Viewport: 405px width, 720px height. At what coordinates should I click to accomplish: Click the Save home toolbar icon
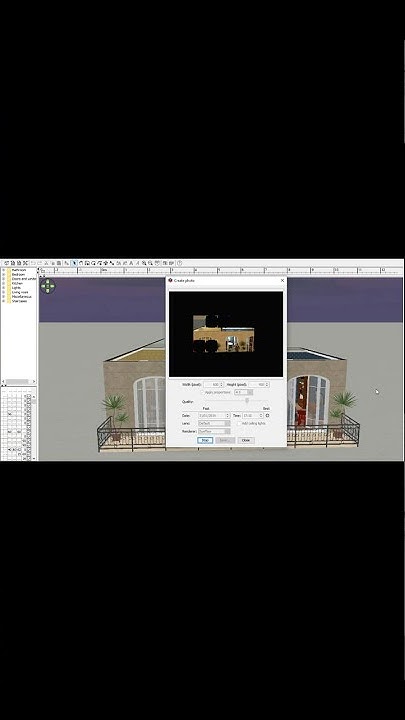[x=19, y=263]
